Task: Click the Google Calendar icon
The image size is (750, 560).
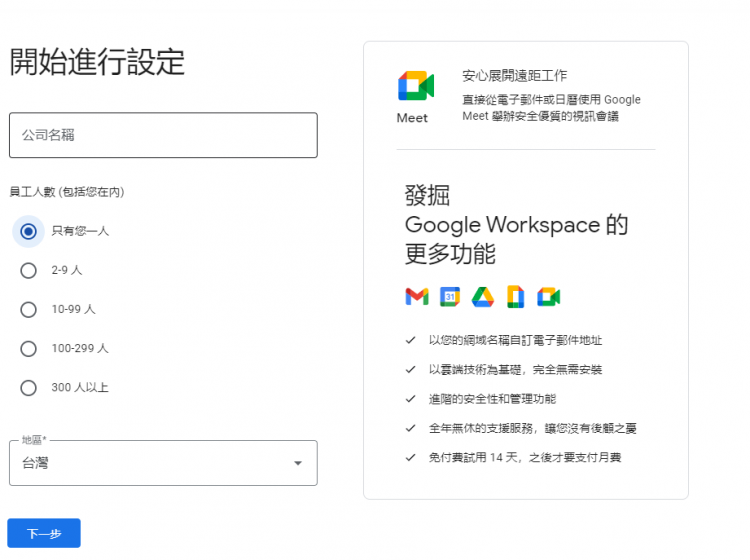Action: [450, 296]
